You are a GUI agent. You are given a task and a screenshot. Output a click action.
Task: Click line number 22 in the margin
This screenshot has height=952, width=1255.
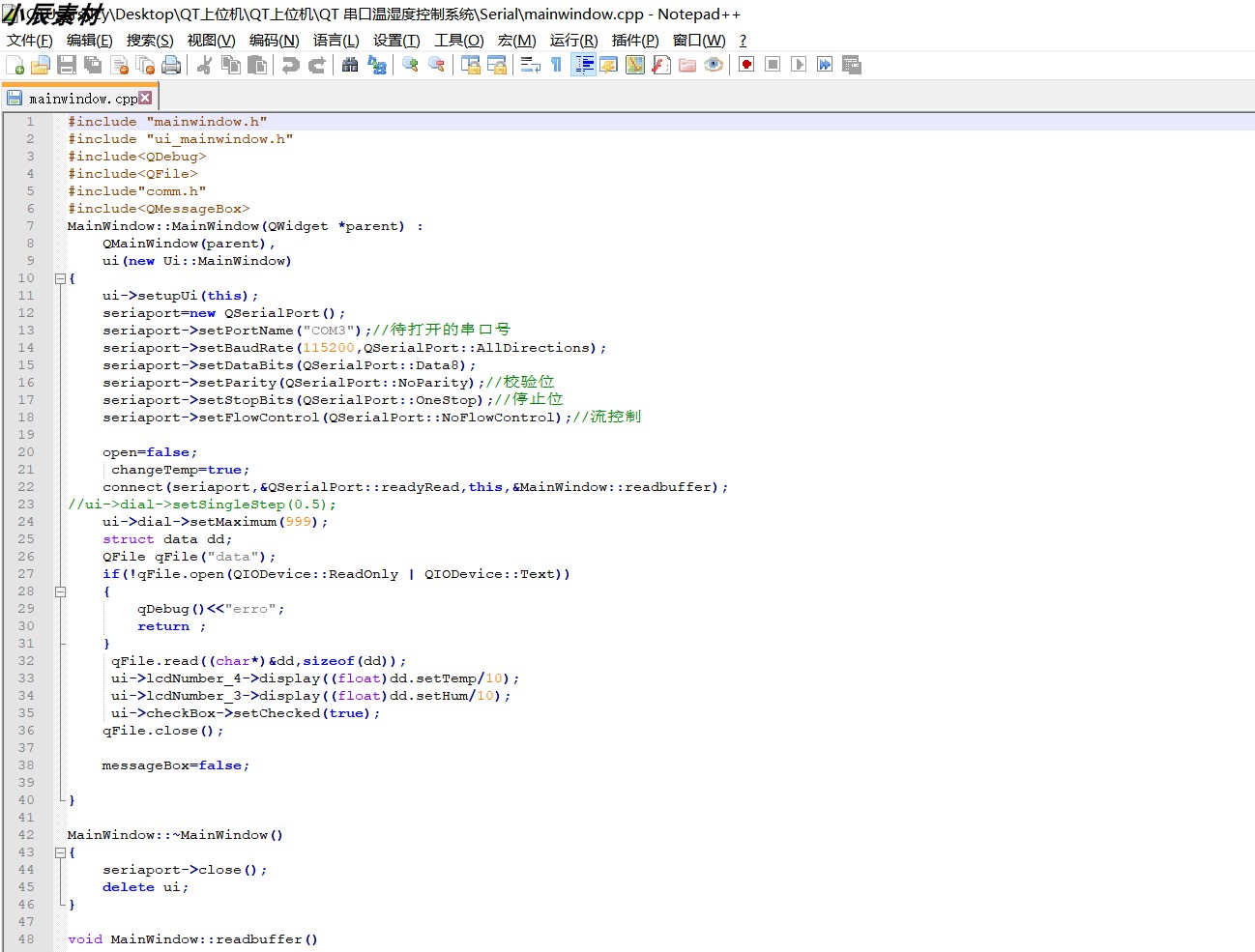pos(26,487)
